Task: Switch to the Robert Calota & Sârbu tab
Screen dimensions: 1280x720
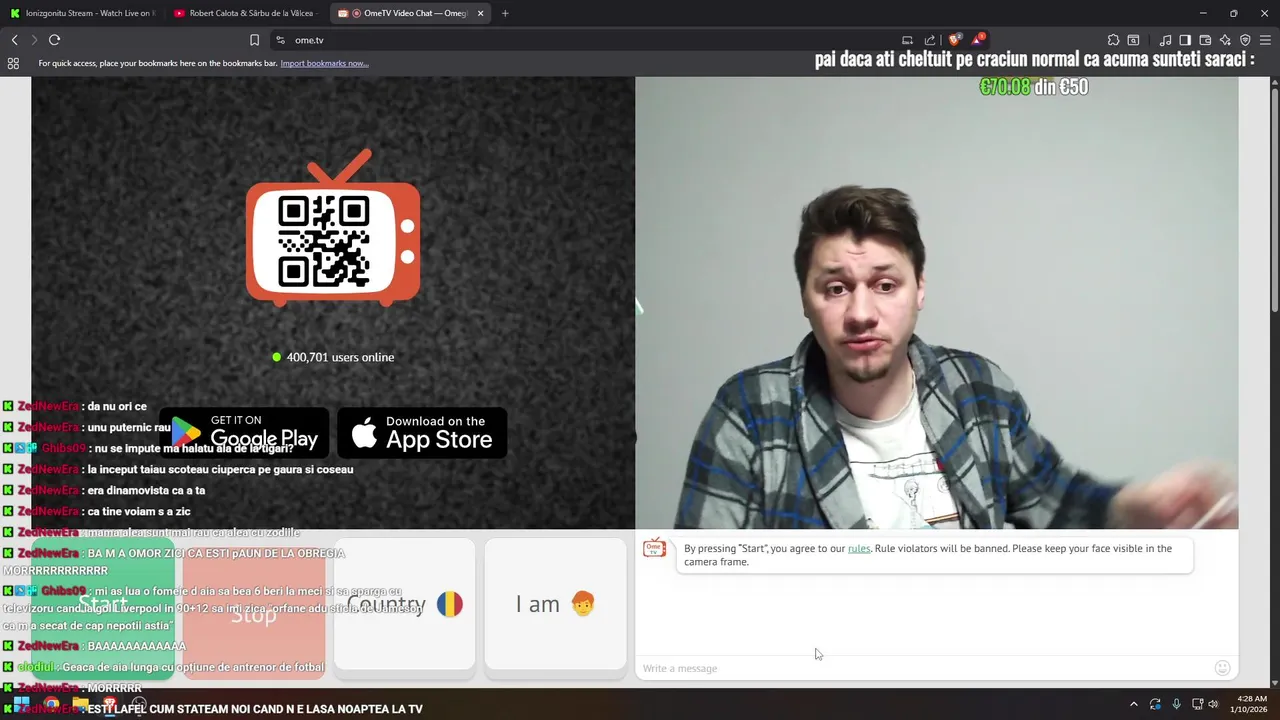Action: 245,13
